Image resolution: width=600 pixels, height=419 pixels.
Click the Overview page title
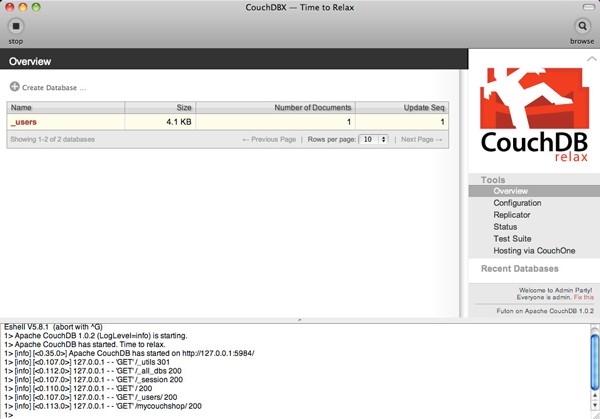pyautogui.click(x=30, y=61)
